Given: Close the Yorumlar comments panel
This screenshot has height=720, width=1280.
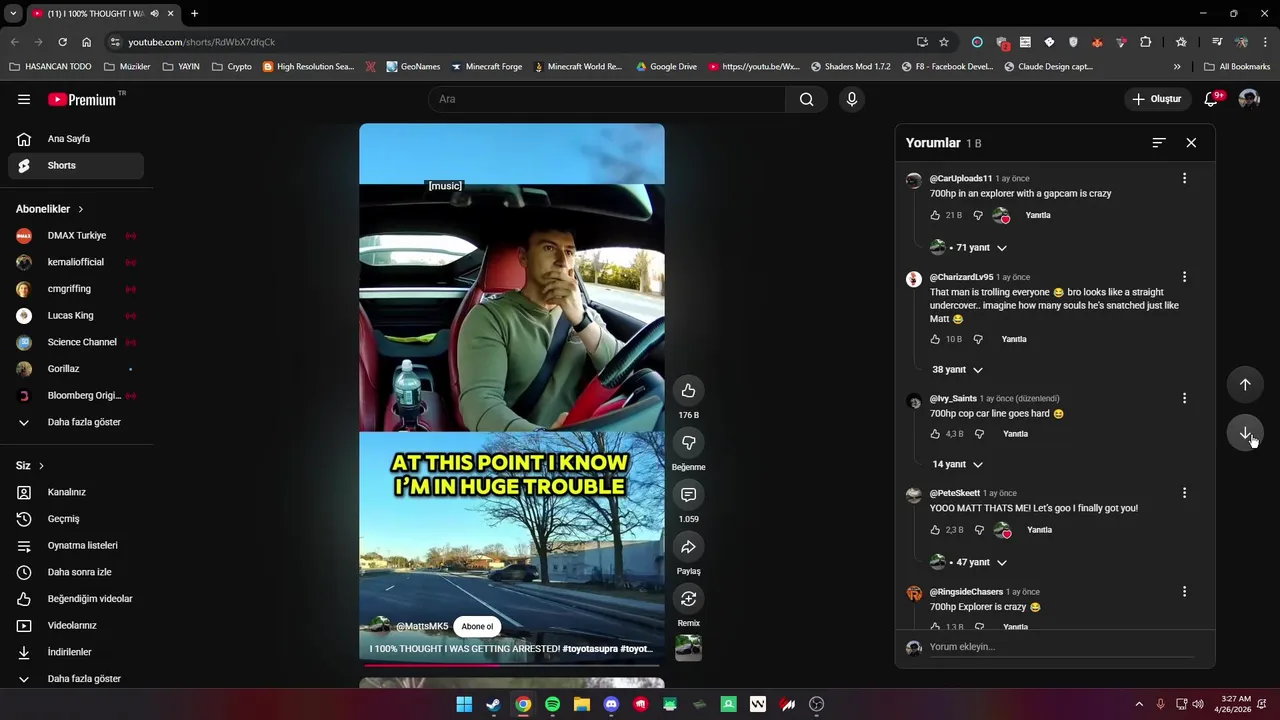Looking at the screenshot, I should (1191, 143).
